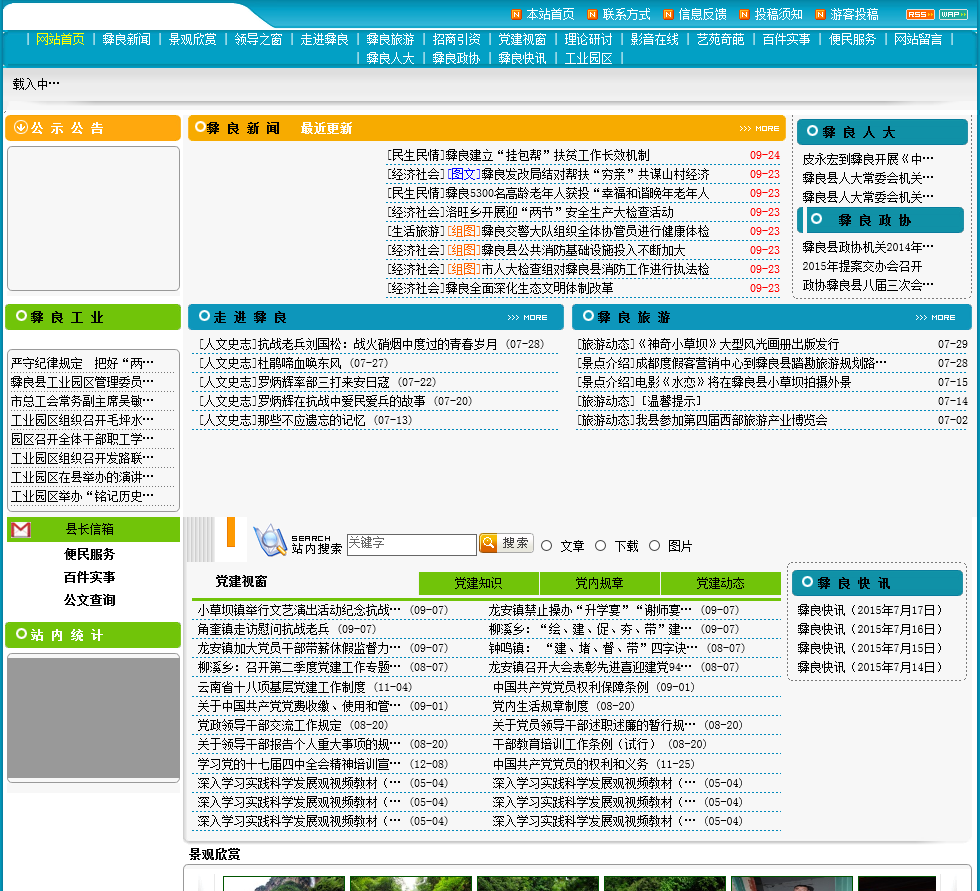Click the orange icon beside 联系方式

[592, 14]
